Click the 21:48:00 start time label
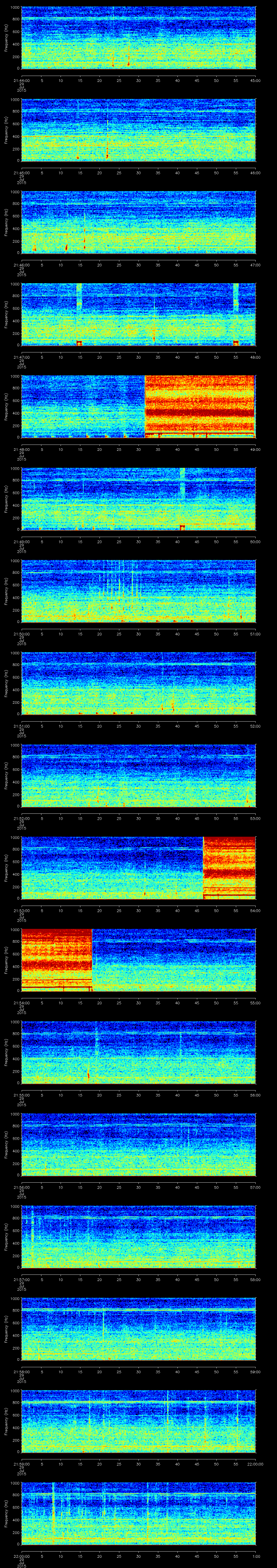This screenshot has width=277, height=1568. click(x=21, y=449)
